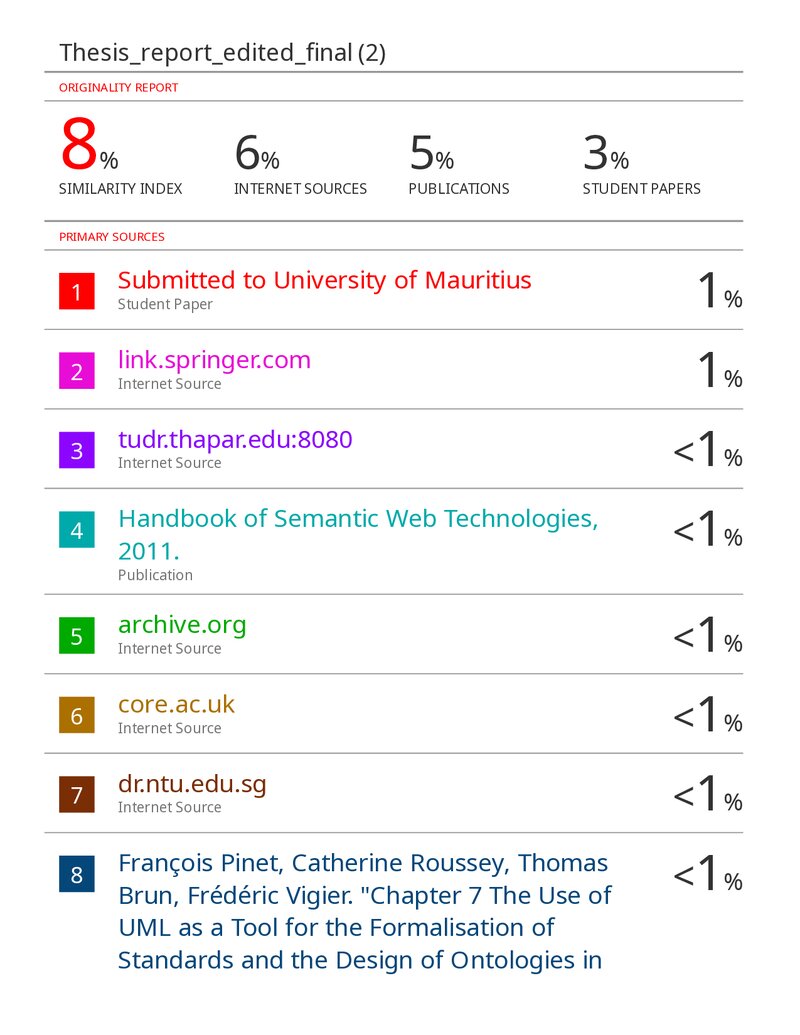Screen dimensions: 800x1035
Task: Click the 8% Similarity Index value
Action: 89,144
